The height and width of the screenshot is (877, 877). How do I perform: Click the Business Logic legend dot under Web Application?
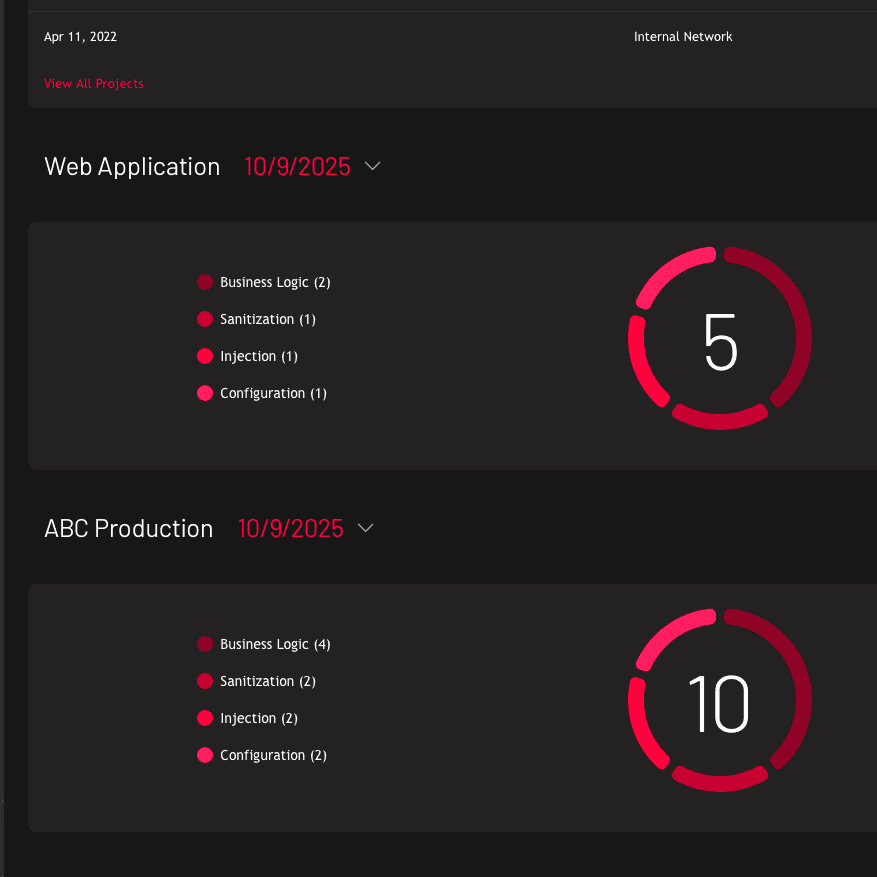[205, 282]
